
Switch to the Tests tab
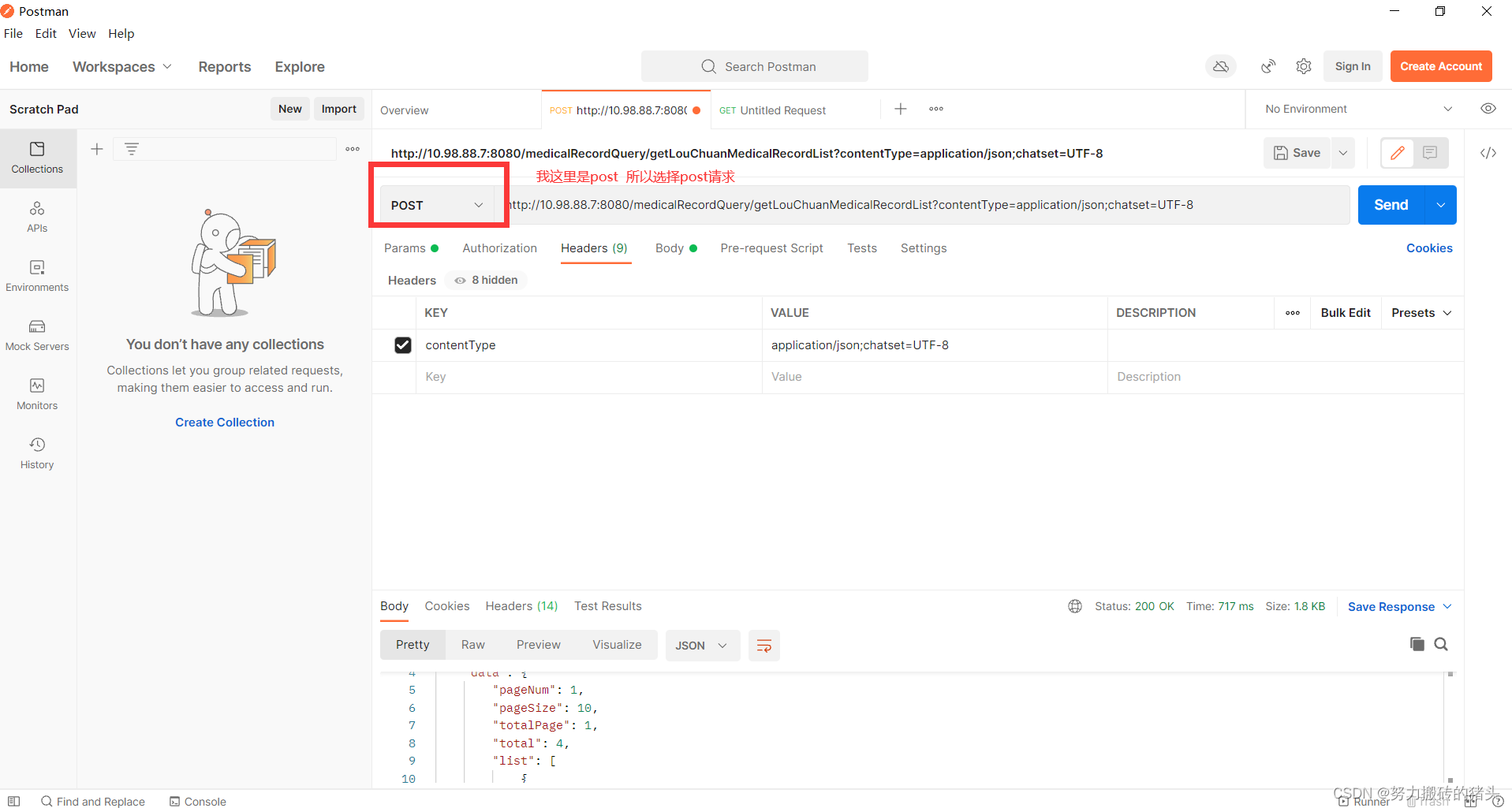point(862,248)
